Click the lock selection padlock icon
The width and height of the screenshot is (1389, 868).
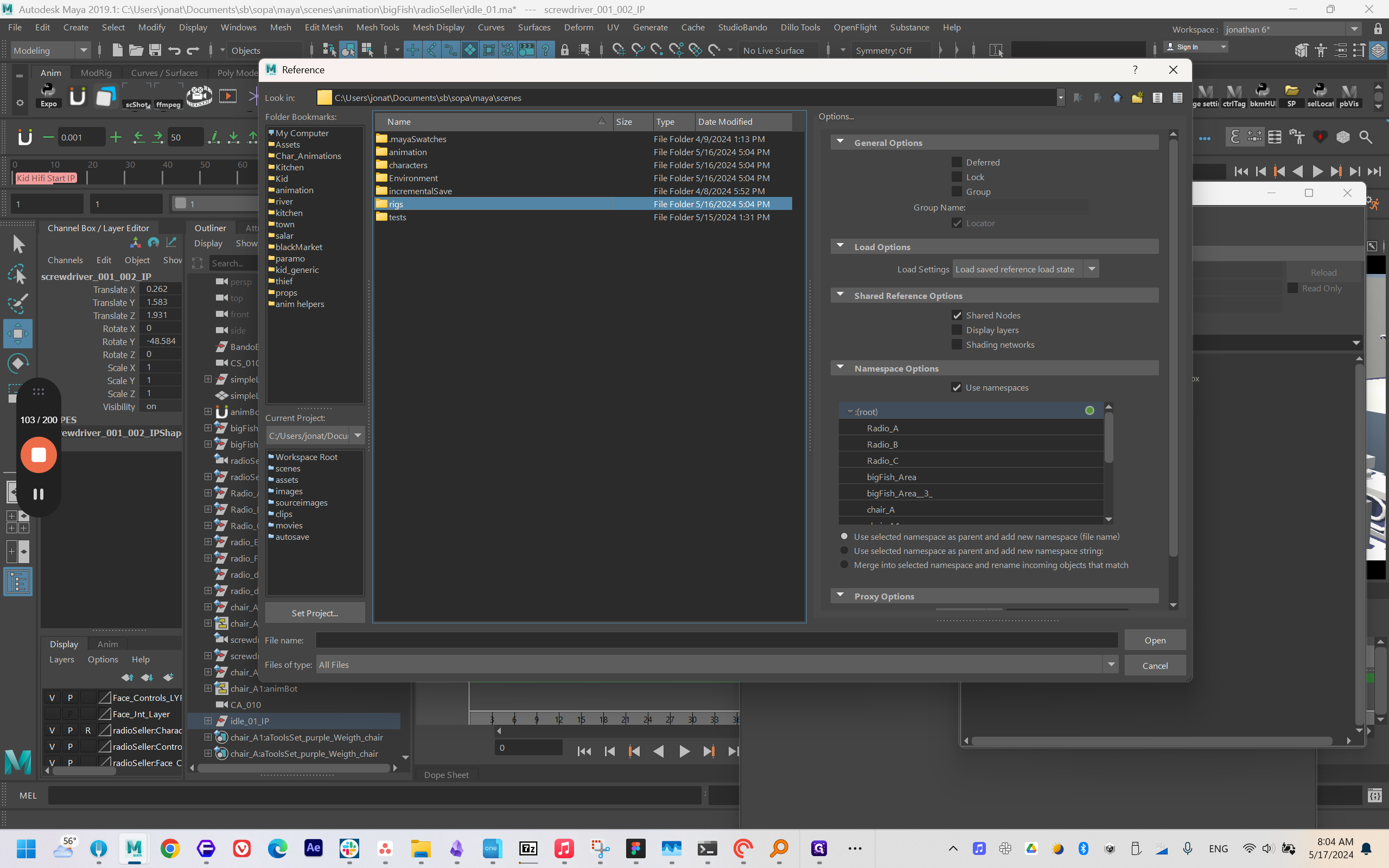pyautogui.click(x=565, y=50)
